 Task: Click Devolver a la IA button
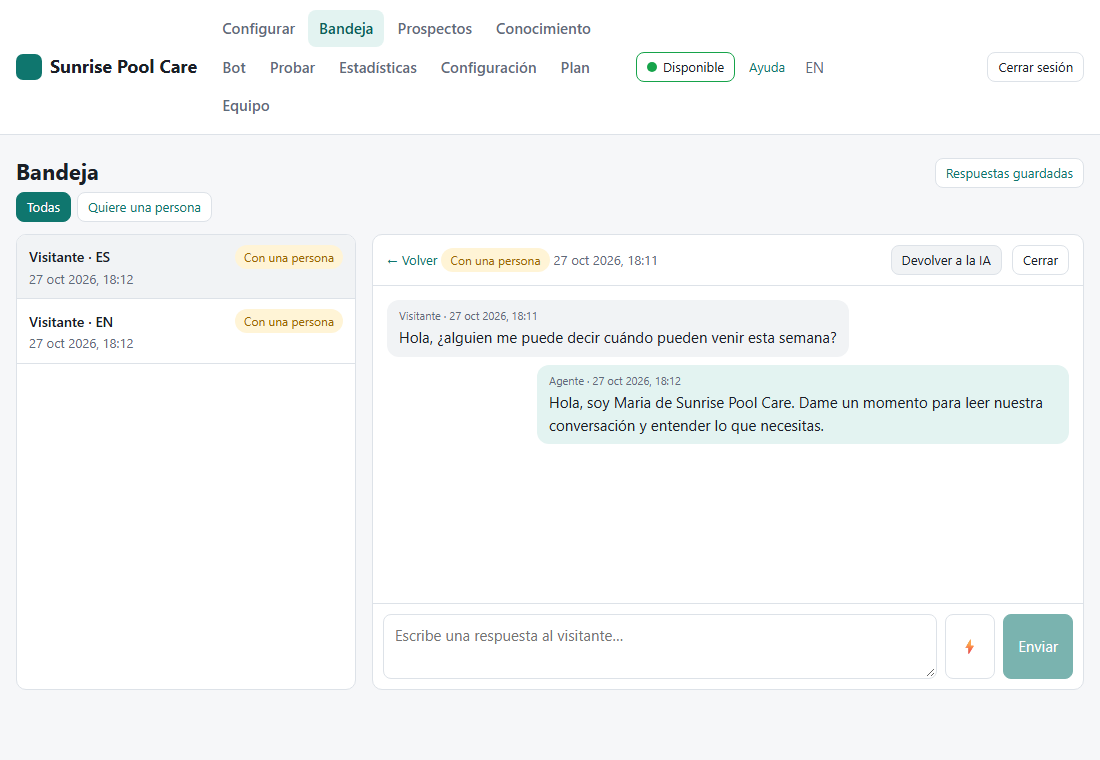pos(946,260)
